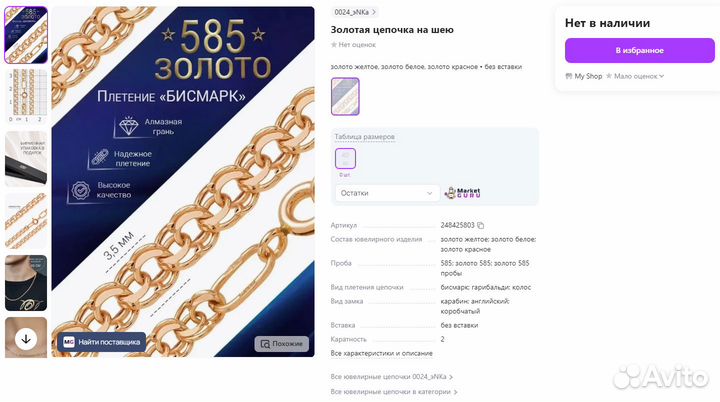Select the chain on neck model thumbnail
The width and height of the screenshot is (720, 402).
(x=26, y=283)
